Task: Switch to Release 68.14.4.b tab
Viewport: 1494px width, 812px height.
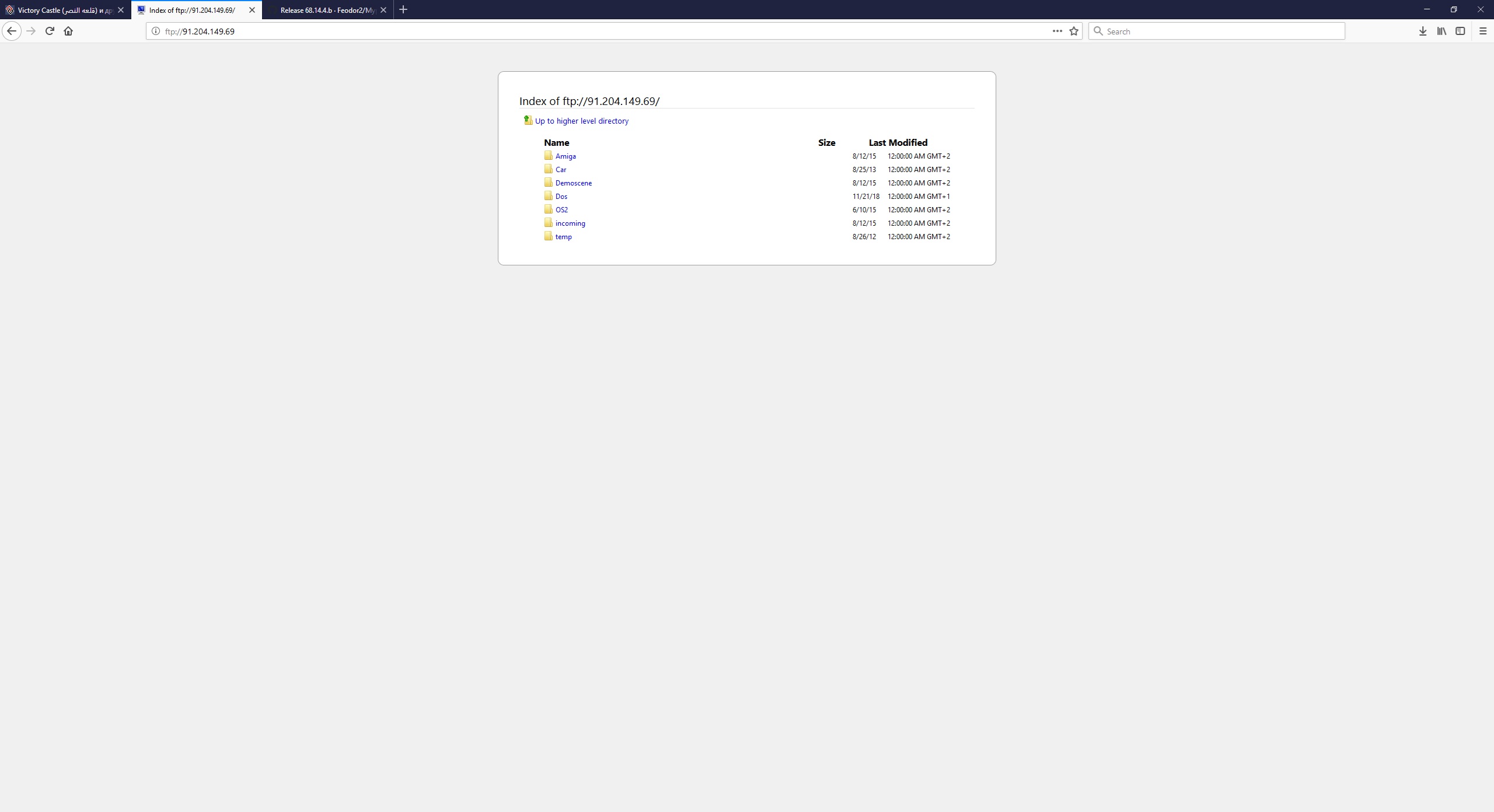Action: pyautogui.click(x=327, y=10)
